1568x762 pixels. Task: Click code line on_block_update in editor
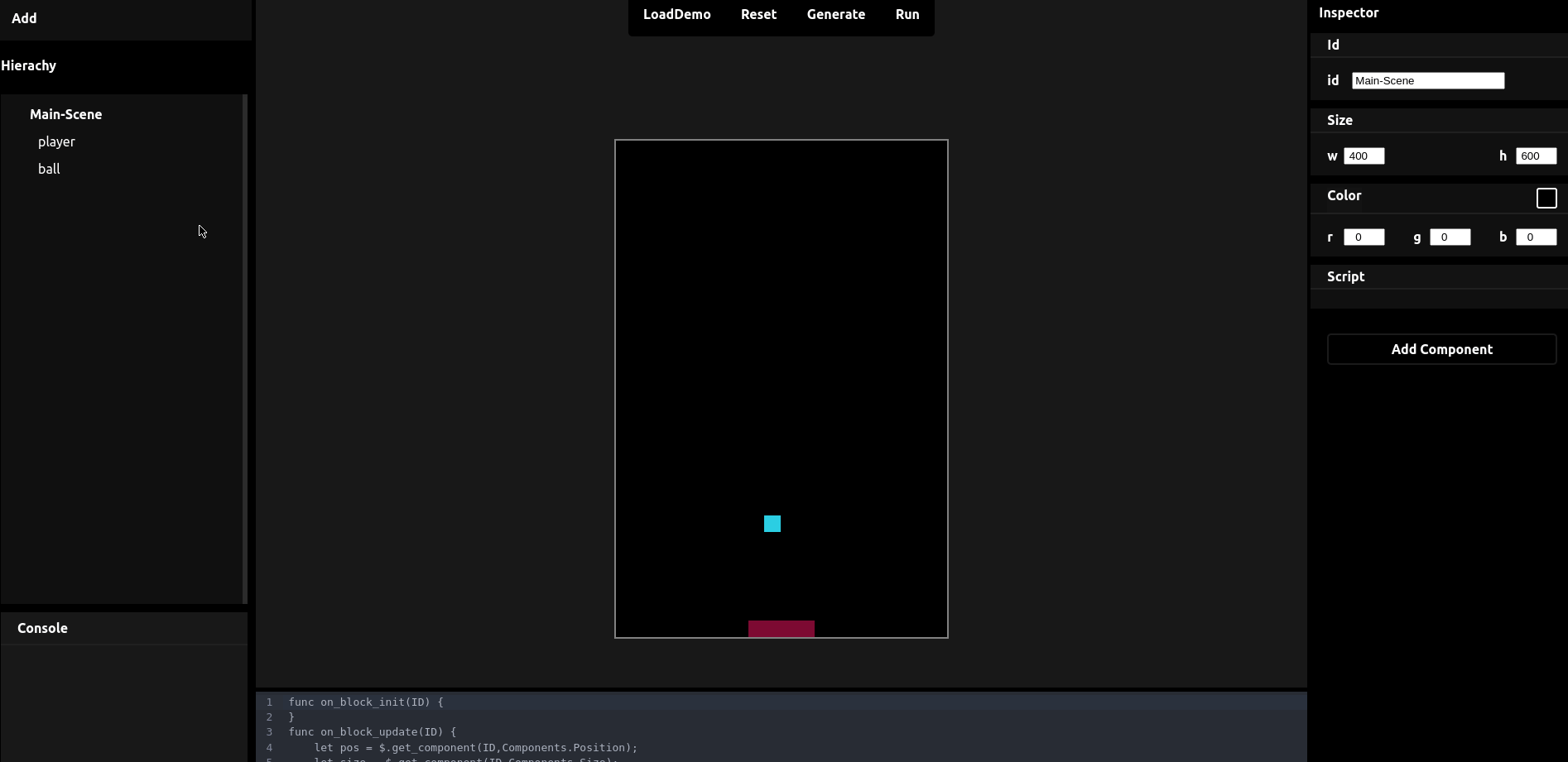pyautogui.click(x=373, y=731)
